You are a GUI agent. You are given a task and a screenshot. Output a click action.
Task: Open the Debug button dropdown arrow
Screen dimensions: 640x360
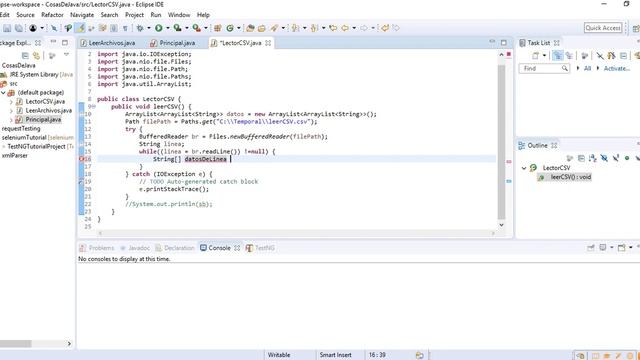pyautogui.click(x=149, y=28)
